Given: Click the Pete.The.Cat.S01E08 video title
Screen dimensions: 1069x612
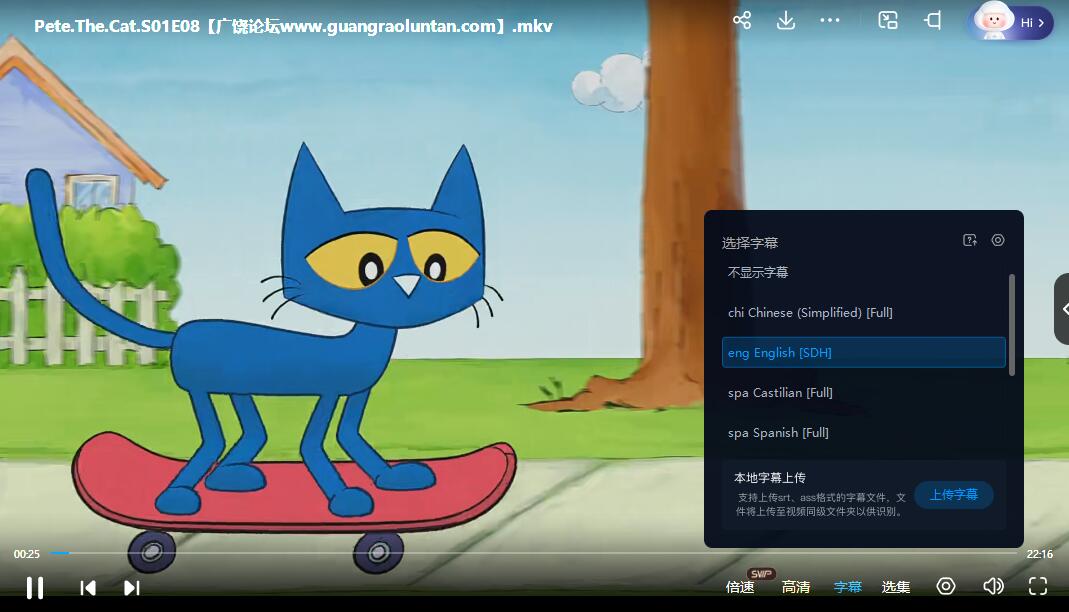Looking at the screenshot, I should (293, 26).
